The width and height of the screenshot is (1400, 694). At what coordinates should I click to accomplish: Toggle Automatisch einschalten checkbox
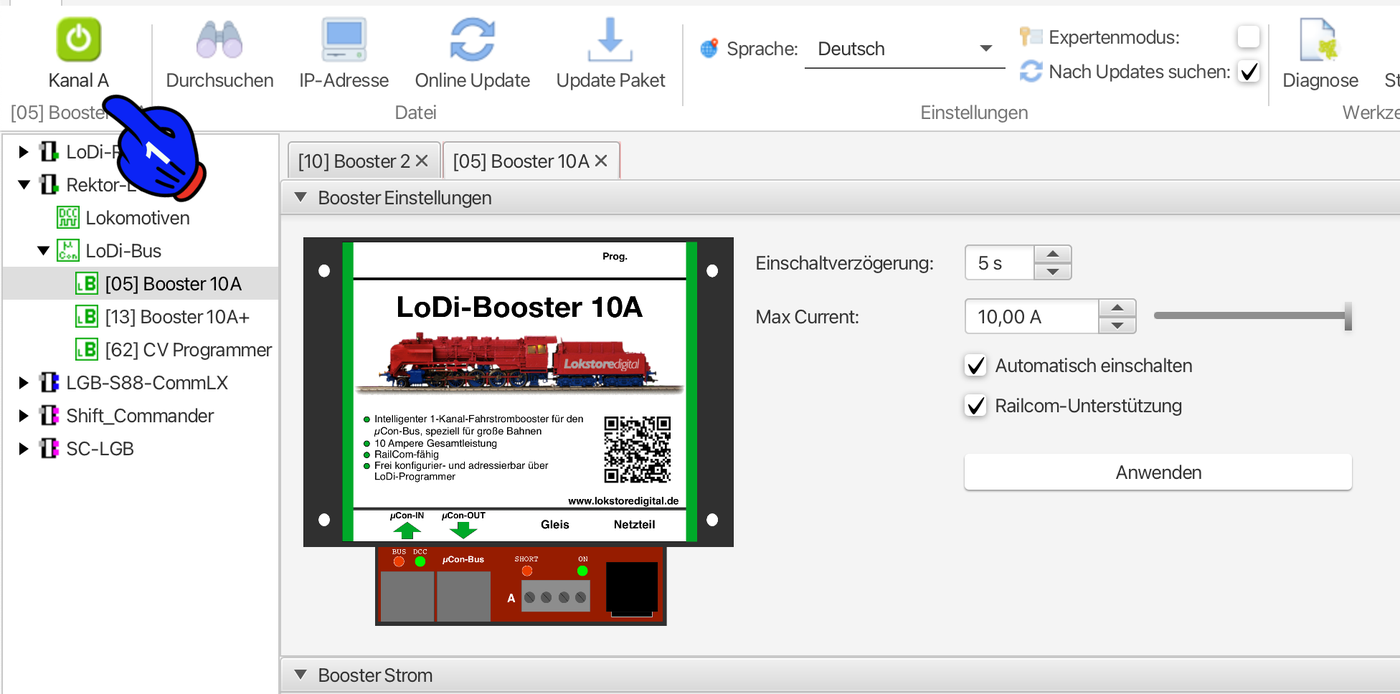pos(976,366)
